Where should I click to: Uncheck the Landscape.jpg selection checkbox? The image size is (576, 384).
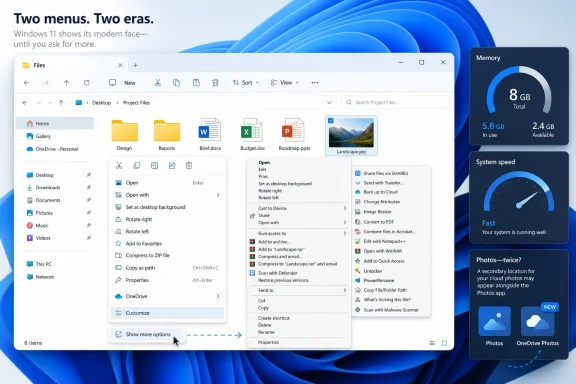(331, 121)
